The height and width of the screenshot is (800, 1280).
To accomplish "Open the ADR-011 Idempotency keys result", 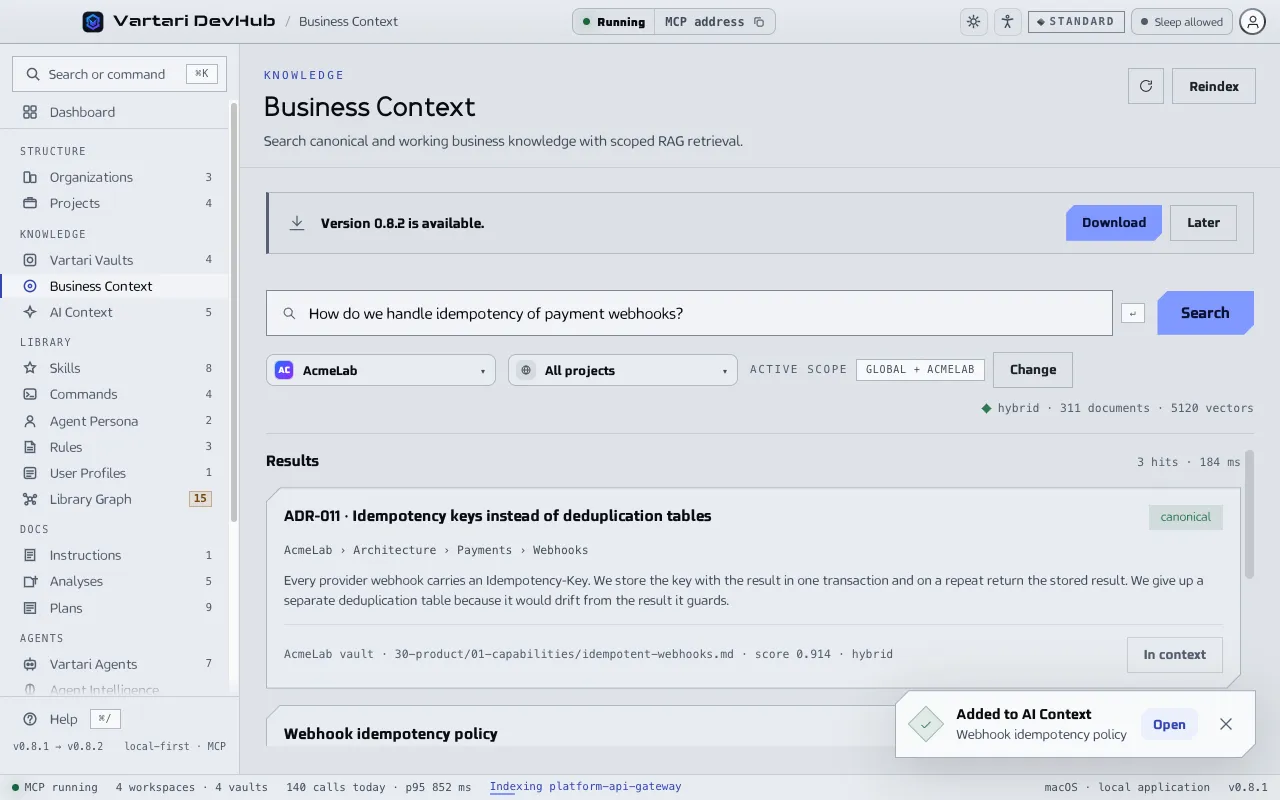I will point(498,516).
